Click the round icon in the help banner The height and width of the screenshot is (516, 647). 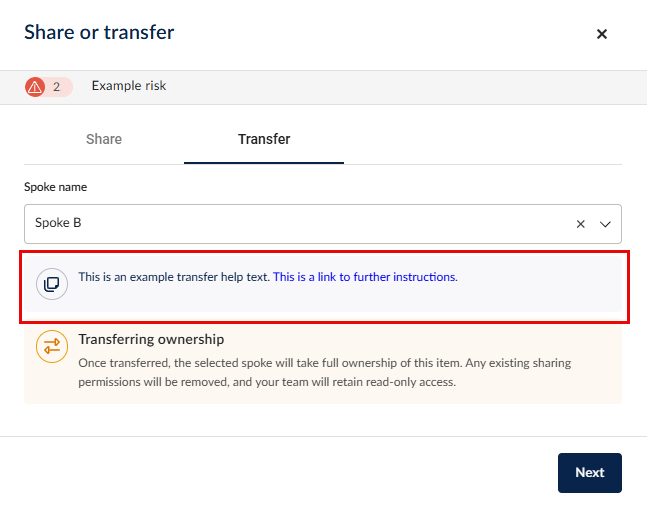52,283
